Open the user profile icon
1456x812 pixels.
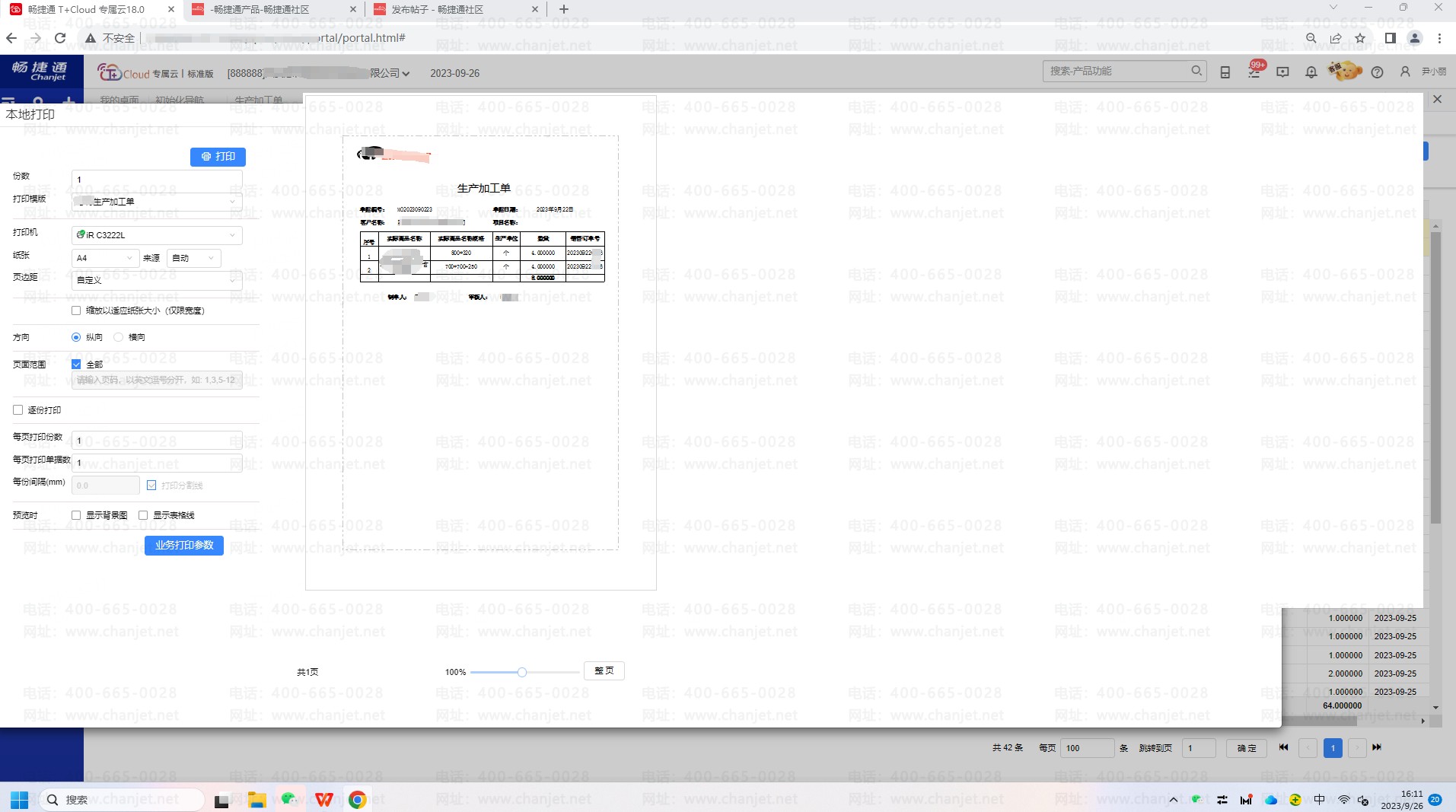pos(1405,72)
